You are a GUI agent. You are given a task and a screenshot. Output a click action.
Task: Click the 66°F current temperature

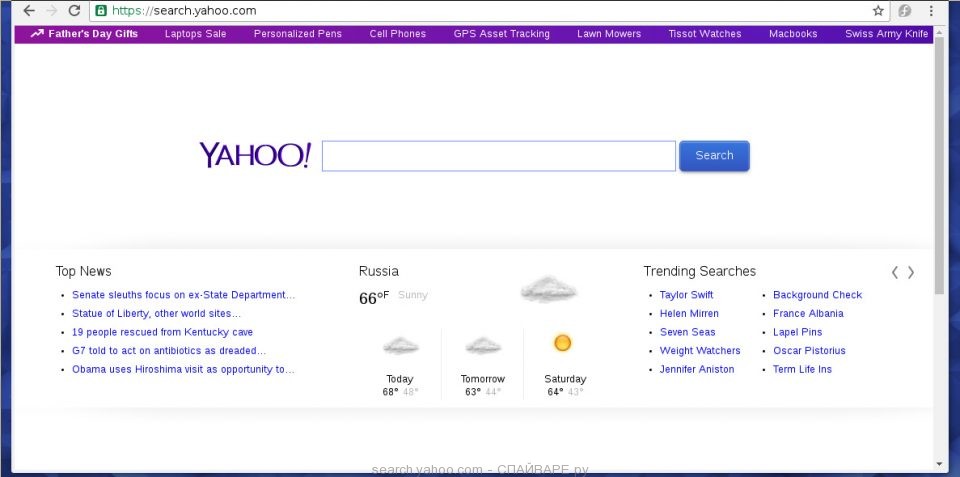pos(374,298)
